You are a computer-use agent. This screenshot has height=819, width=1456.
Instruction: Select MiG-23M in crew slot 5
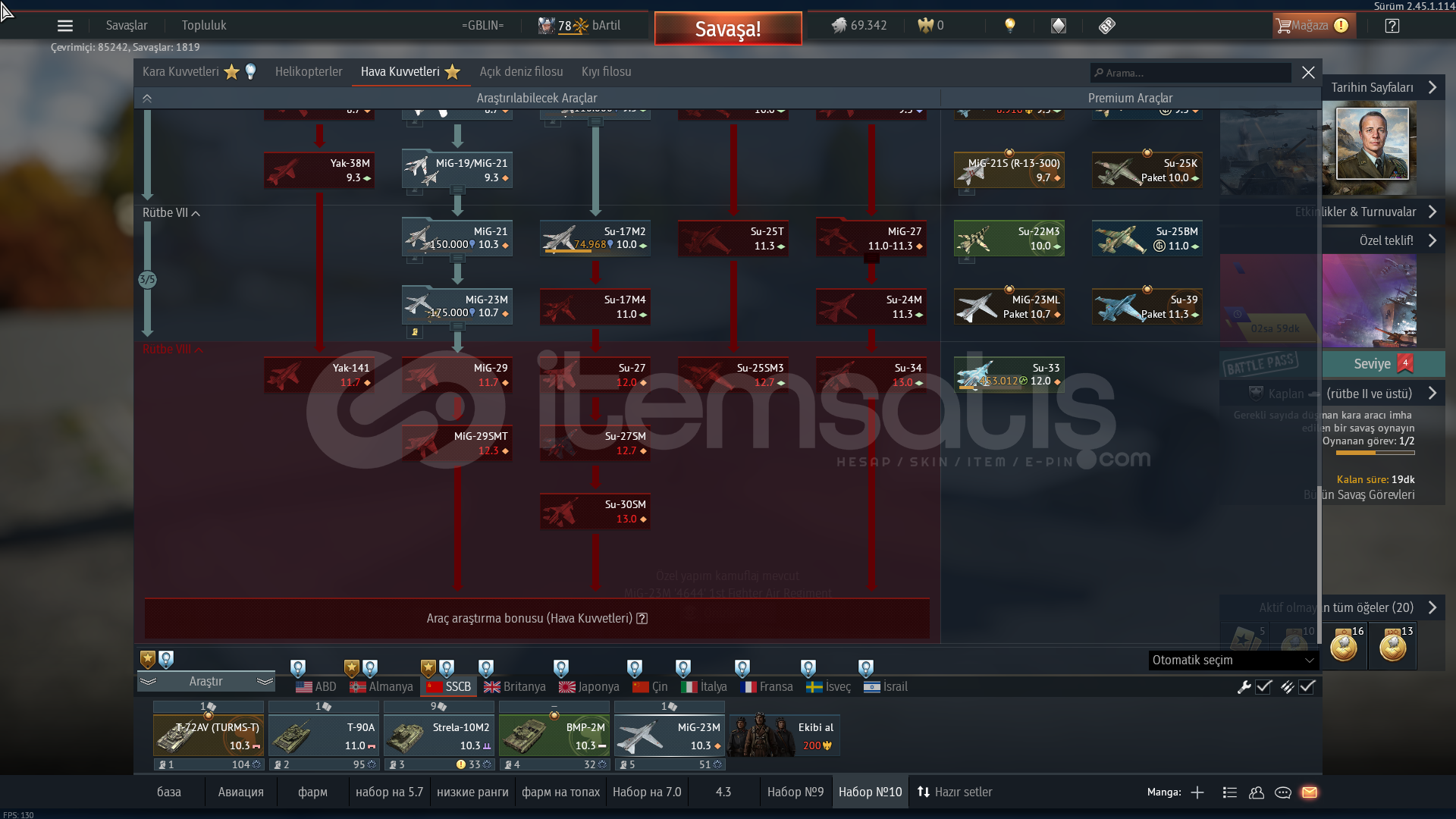point(670,735)
